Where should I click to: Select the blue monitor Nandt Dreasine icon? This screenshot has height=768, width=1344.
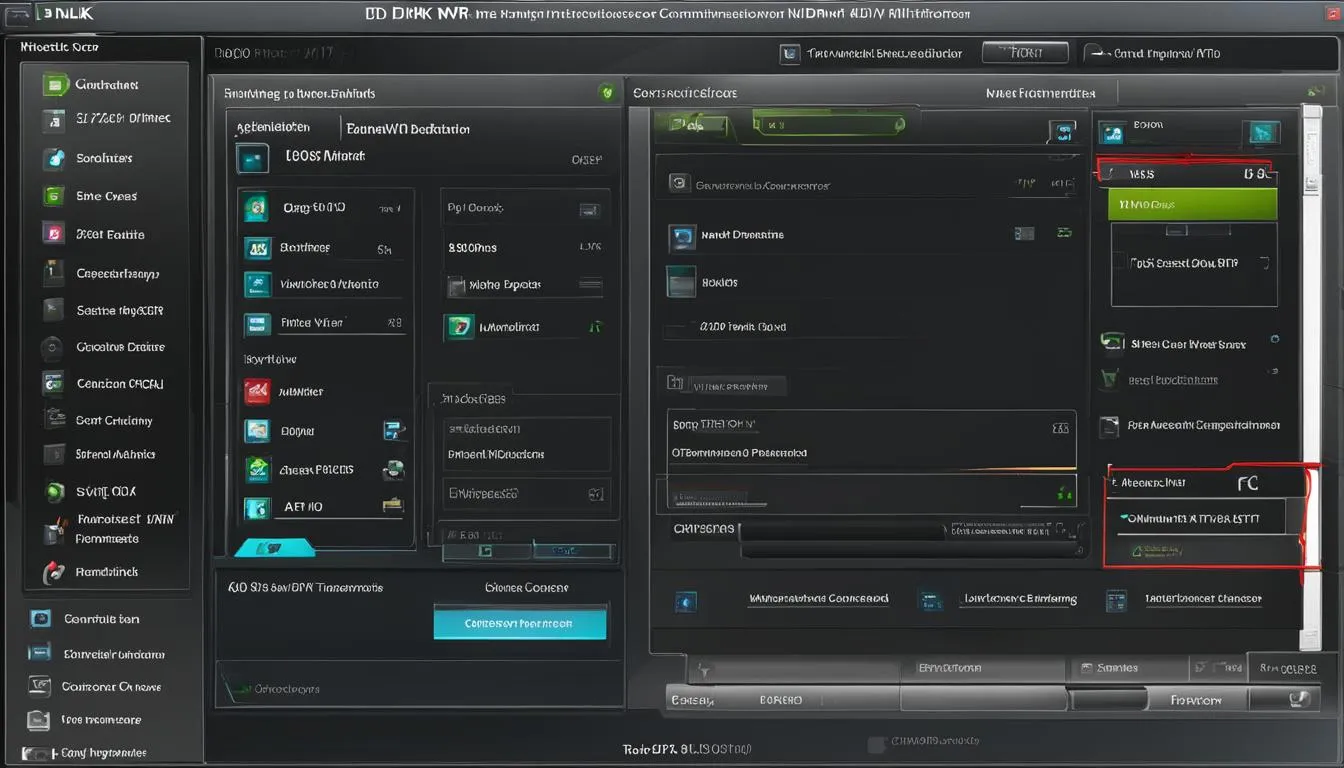pyautogui.click(x=682, y=237)
